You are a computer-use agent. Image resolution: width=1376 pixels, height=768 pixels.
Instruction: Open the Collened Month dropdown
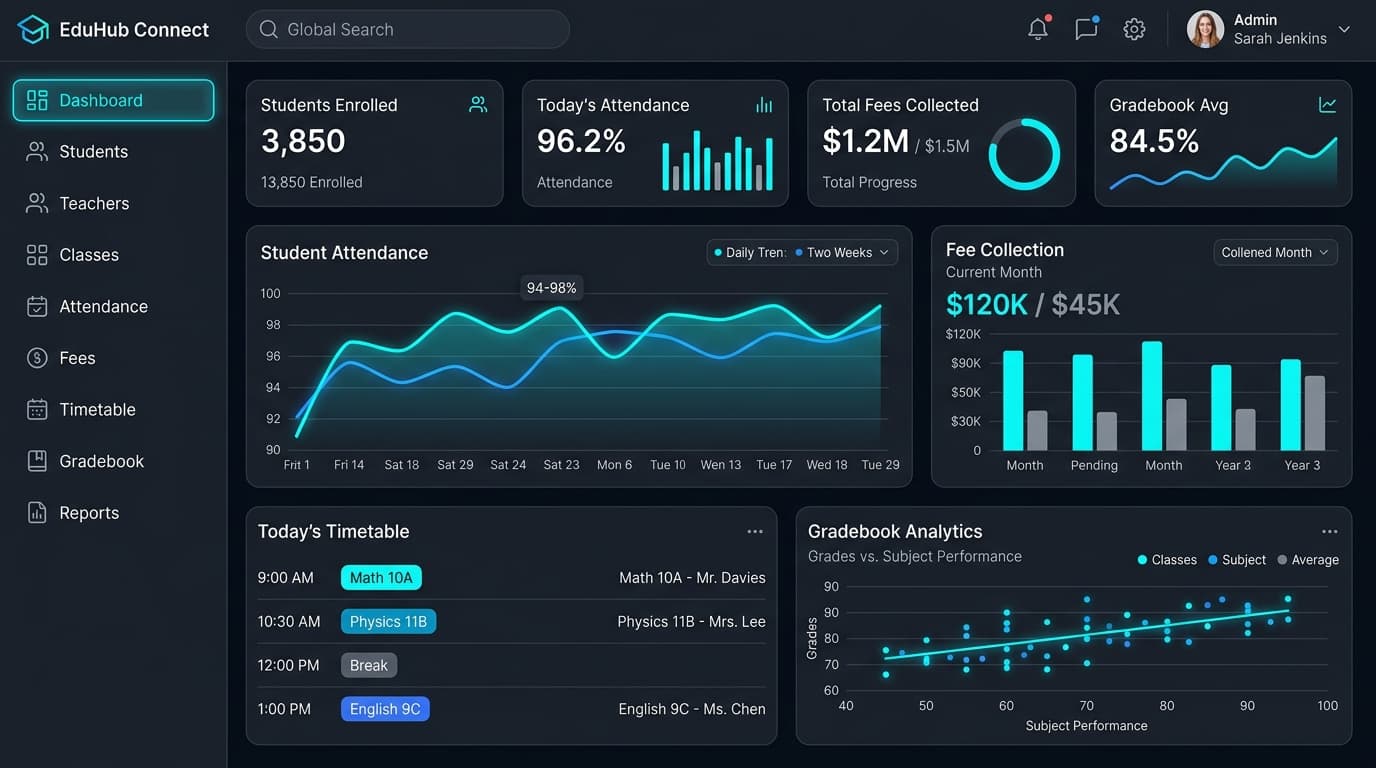tap(1275, 253)
